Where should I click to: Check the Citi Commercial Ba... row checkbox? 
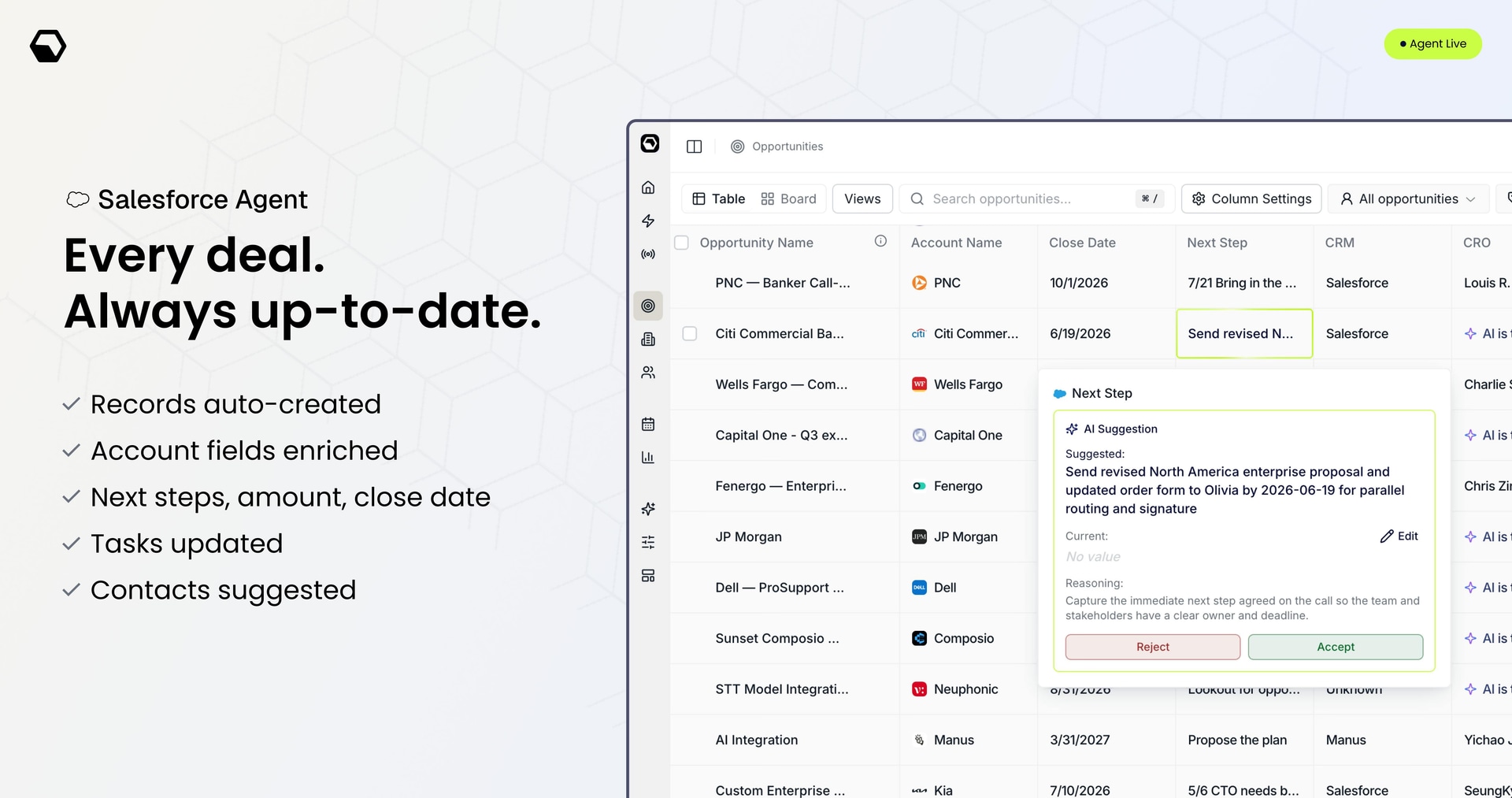click(690, 333)
